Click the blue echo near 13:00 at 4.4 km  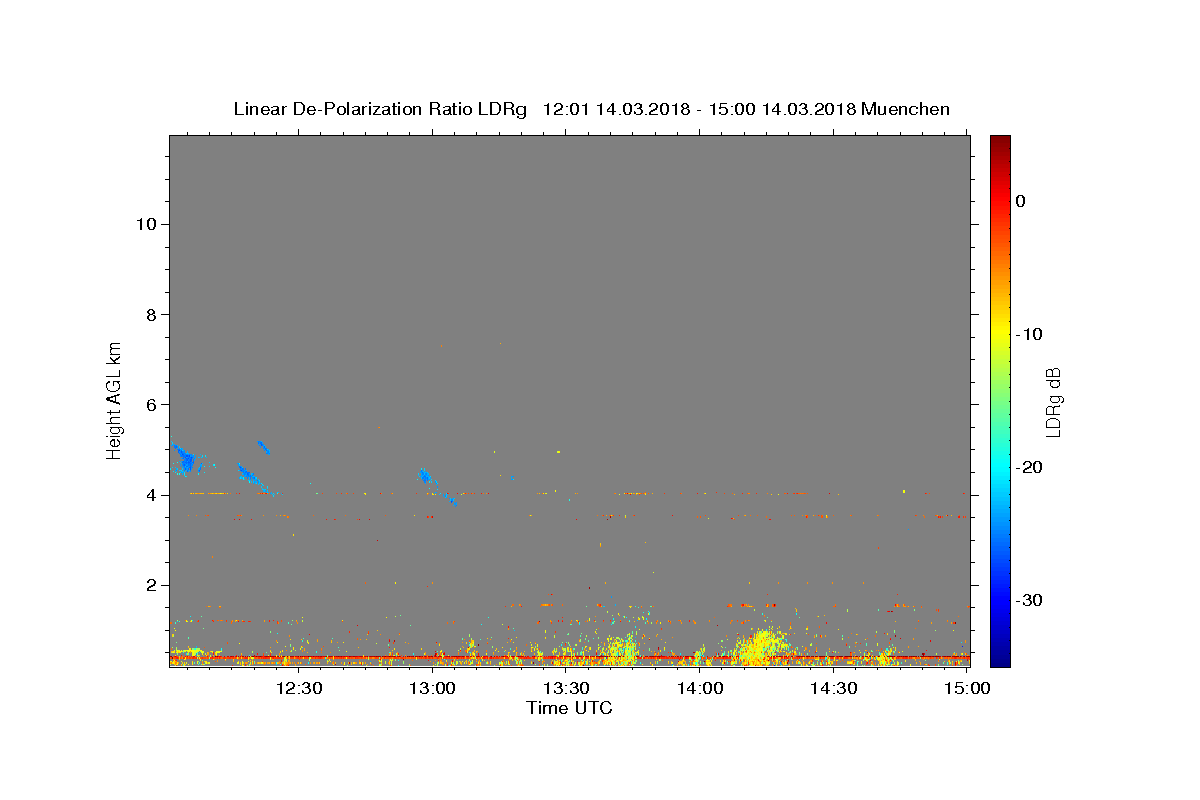coord(426,475)
